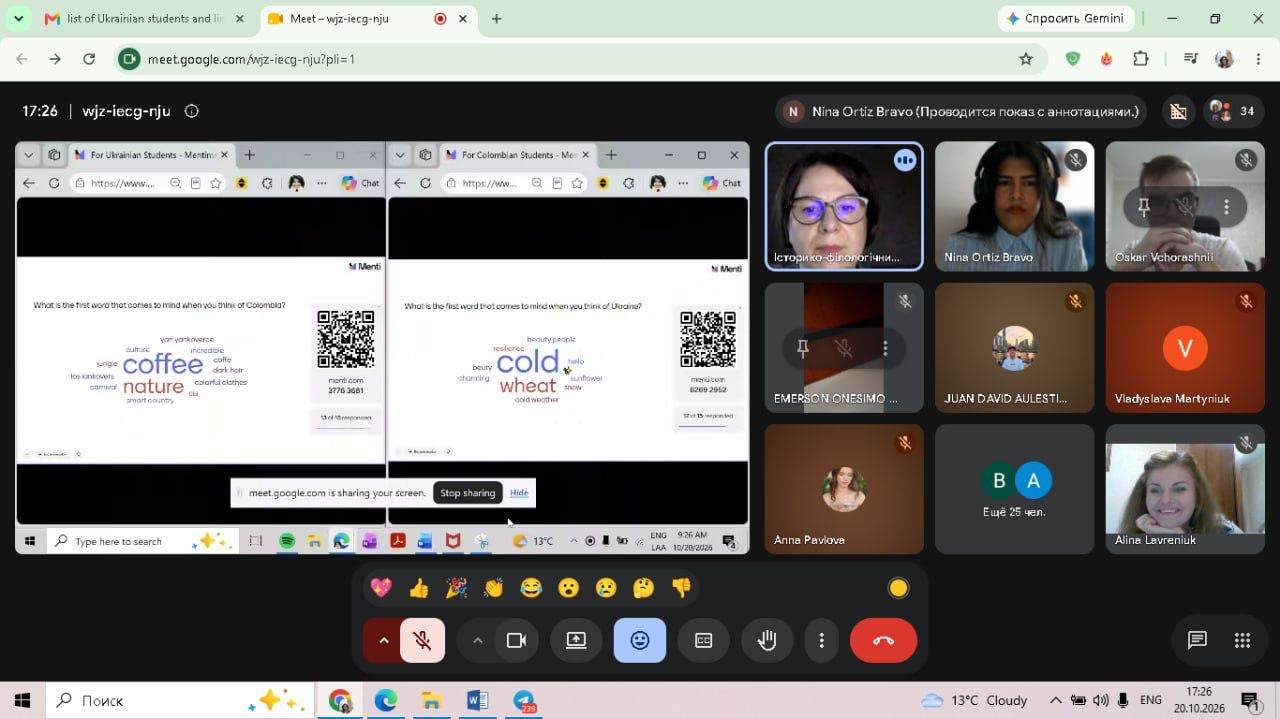Open Chrome's media controls icon
Screen dimensions: 1280x719
click(1190, 59)
